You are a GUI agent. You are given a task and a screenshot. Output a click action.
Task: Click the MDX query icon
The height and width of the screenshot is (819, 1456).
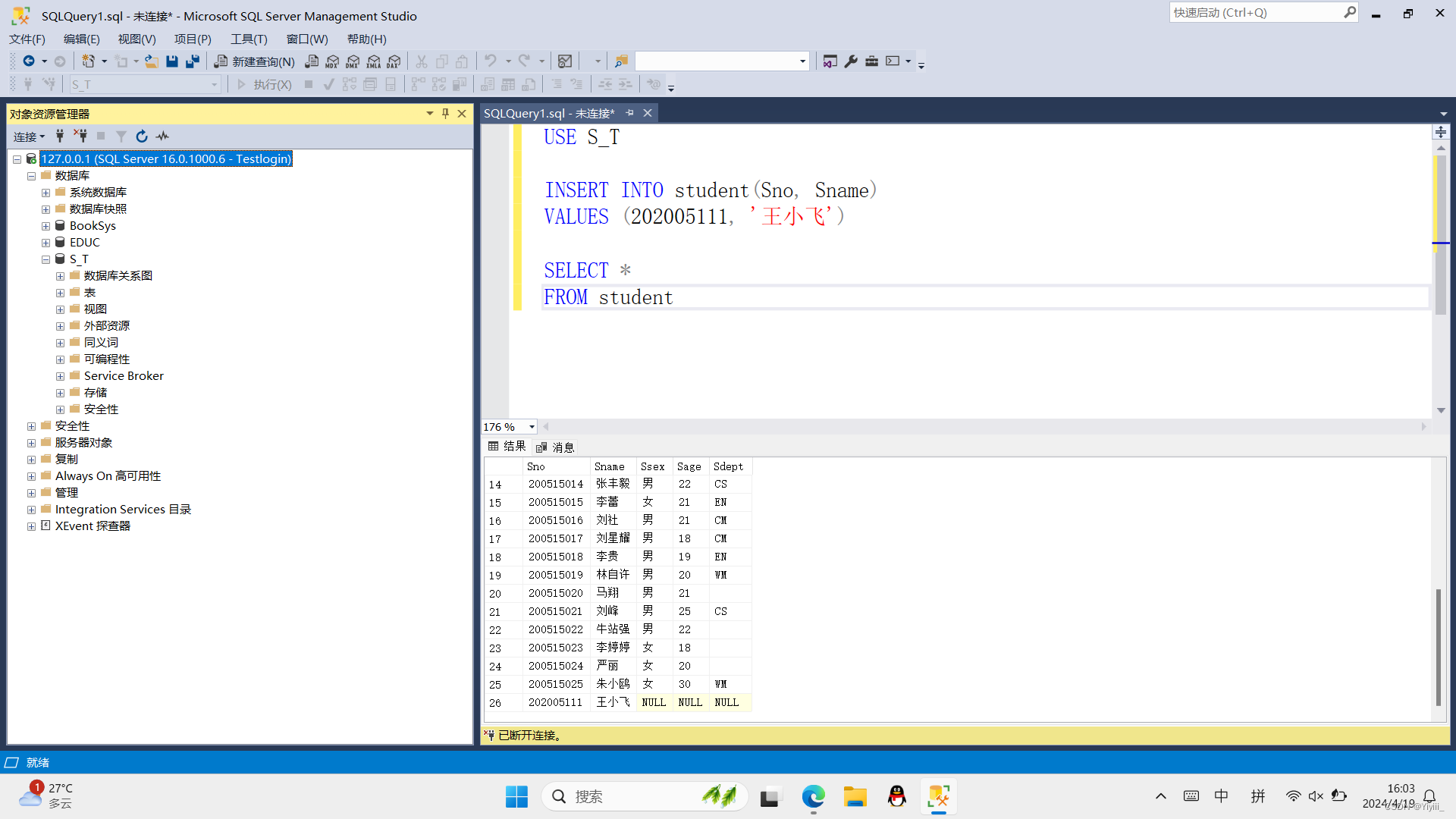332,61
